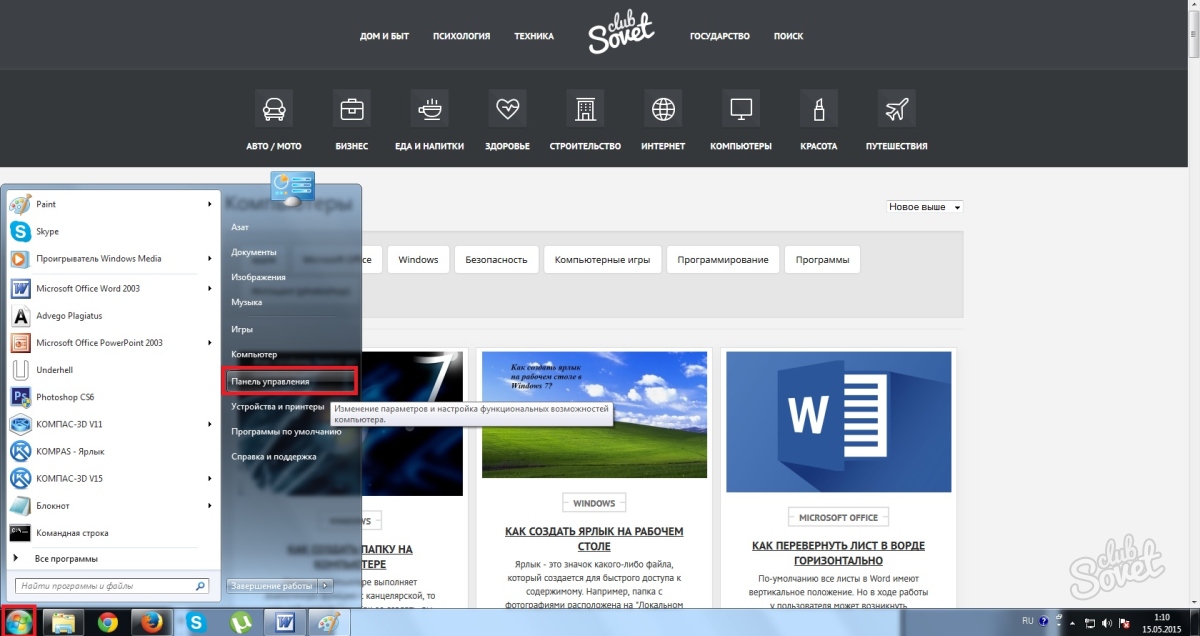Image resolution: width=1200 pixels, height=636 pixels.
Task: Select the coffee cup Еда и напитки icon
Action: (429, 108)
